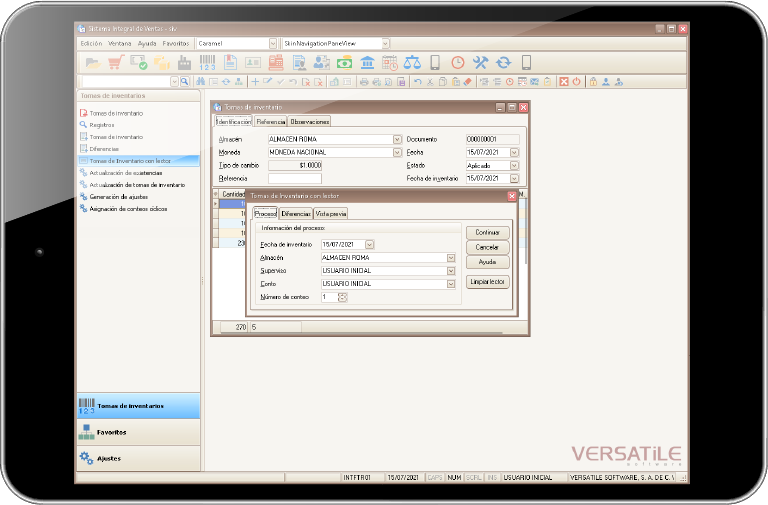This screenshot has height=505, width=768.
Task: Click the binoculars find icon
Action: (x=200, y=82)
